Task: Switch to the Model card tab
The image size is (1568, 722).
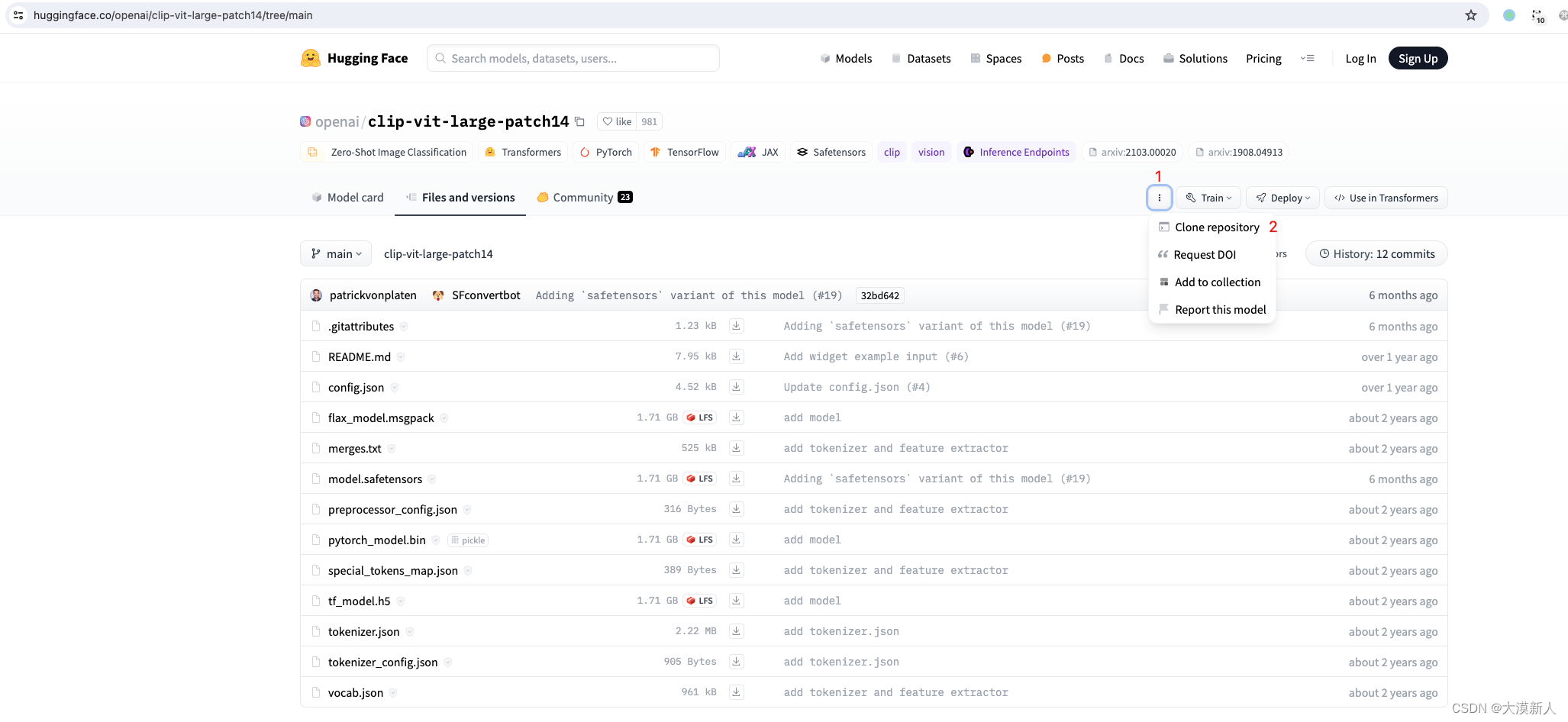Action: [347, 198]
